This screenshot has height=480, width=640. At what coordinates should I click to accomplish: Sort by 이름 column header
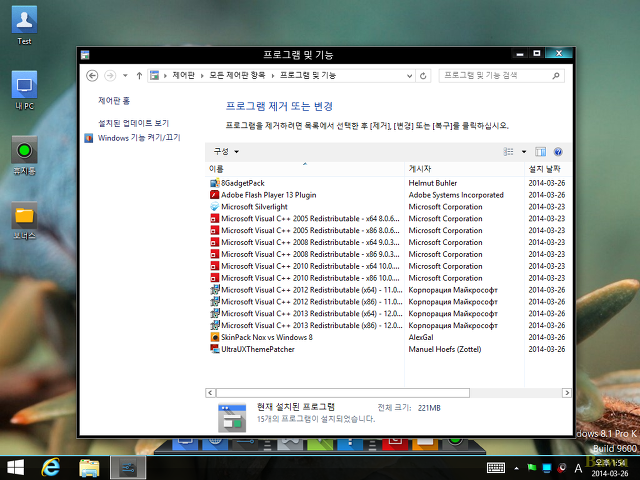point(304,169)
